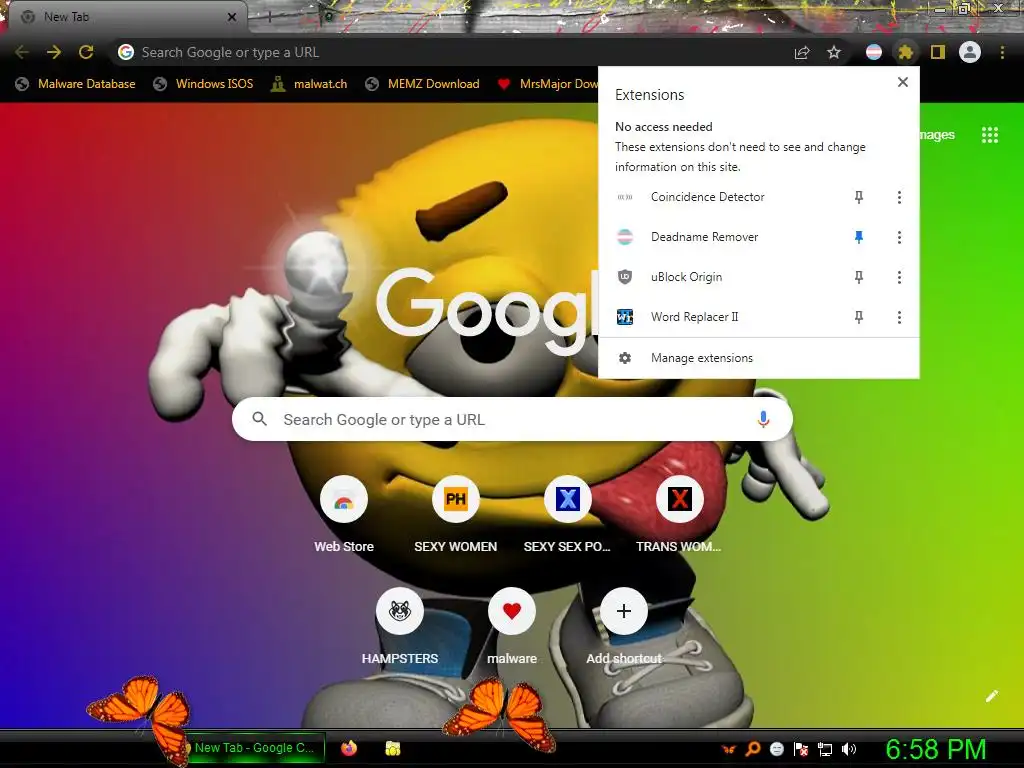Reload the page with the refresh icon

[x=86, y=52]
